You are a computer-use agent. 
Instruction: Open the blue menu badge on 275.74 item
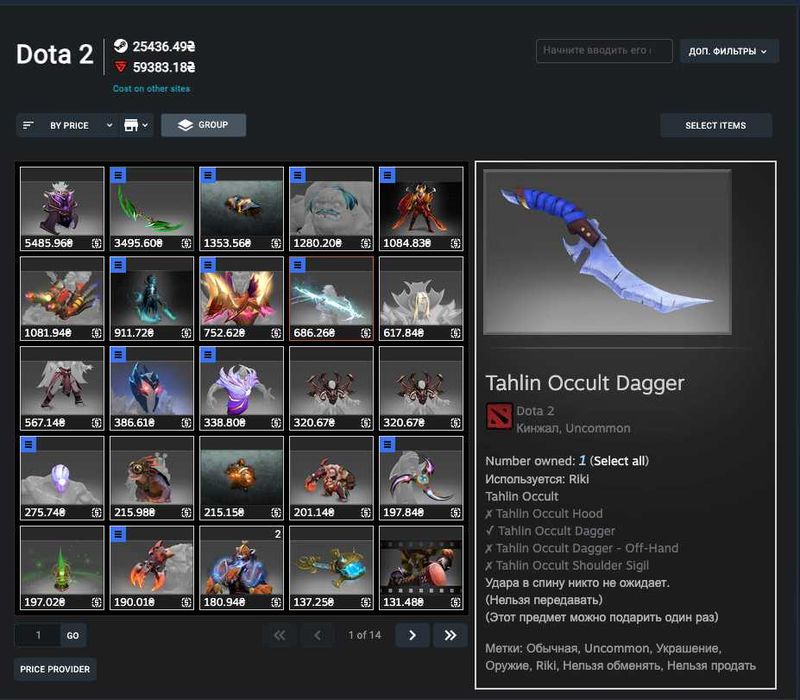click(28, 444)
